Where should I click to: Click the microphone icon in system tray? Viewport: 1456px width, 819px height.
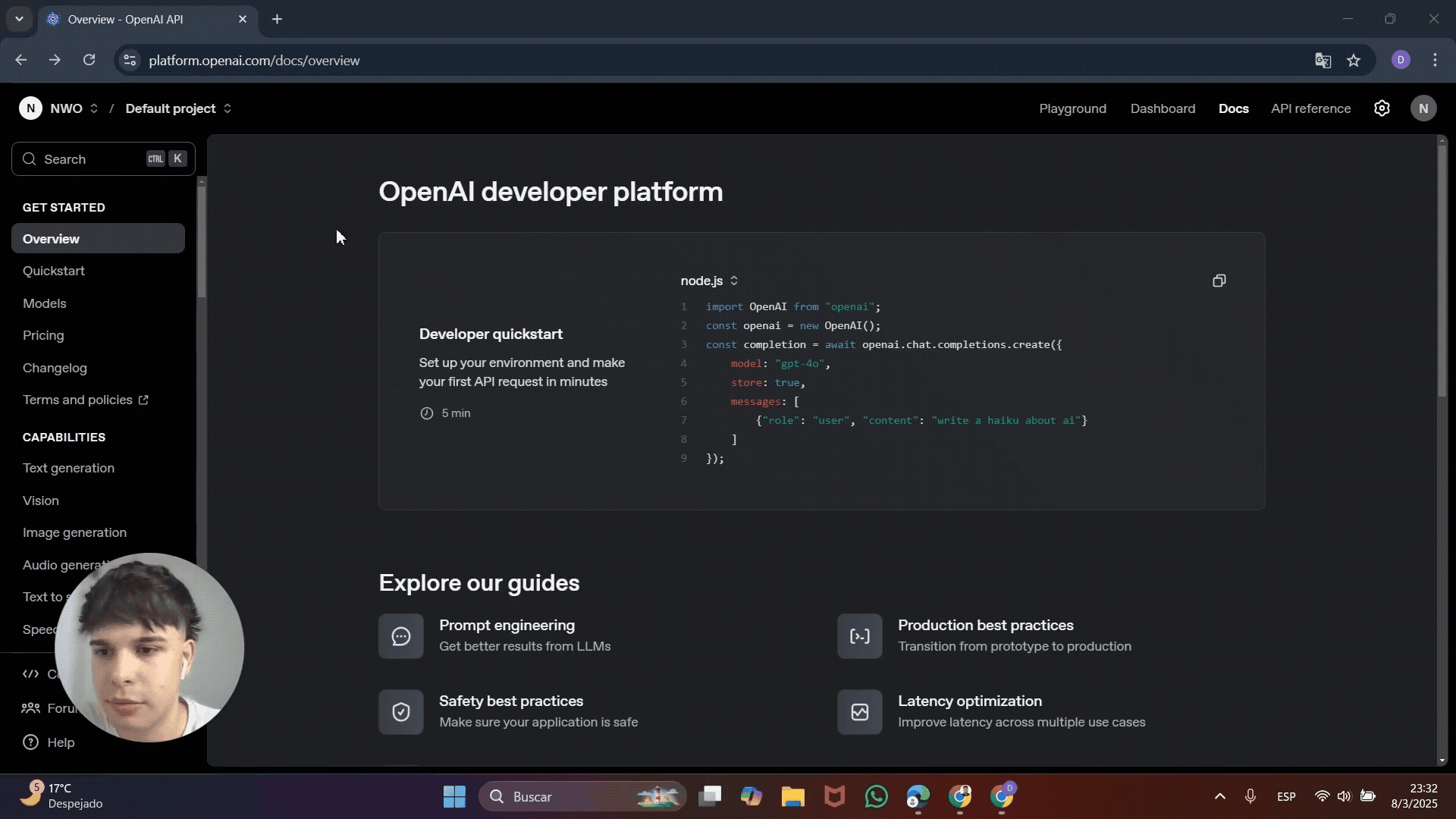pyautogui.click(x=1250, y=796)
